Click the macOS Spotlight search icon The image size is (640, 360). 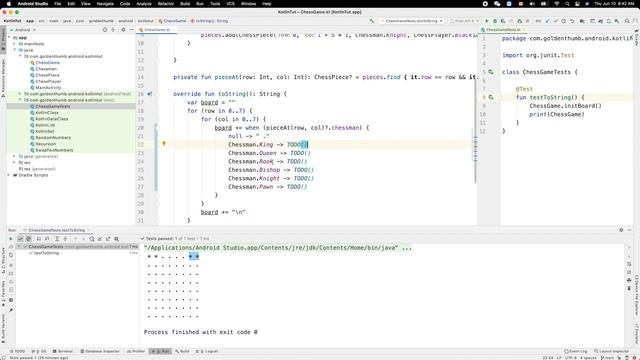(x=567, y=4)
